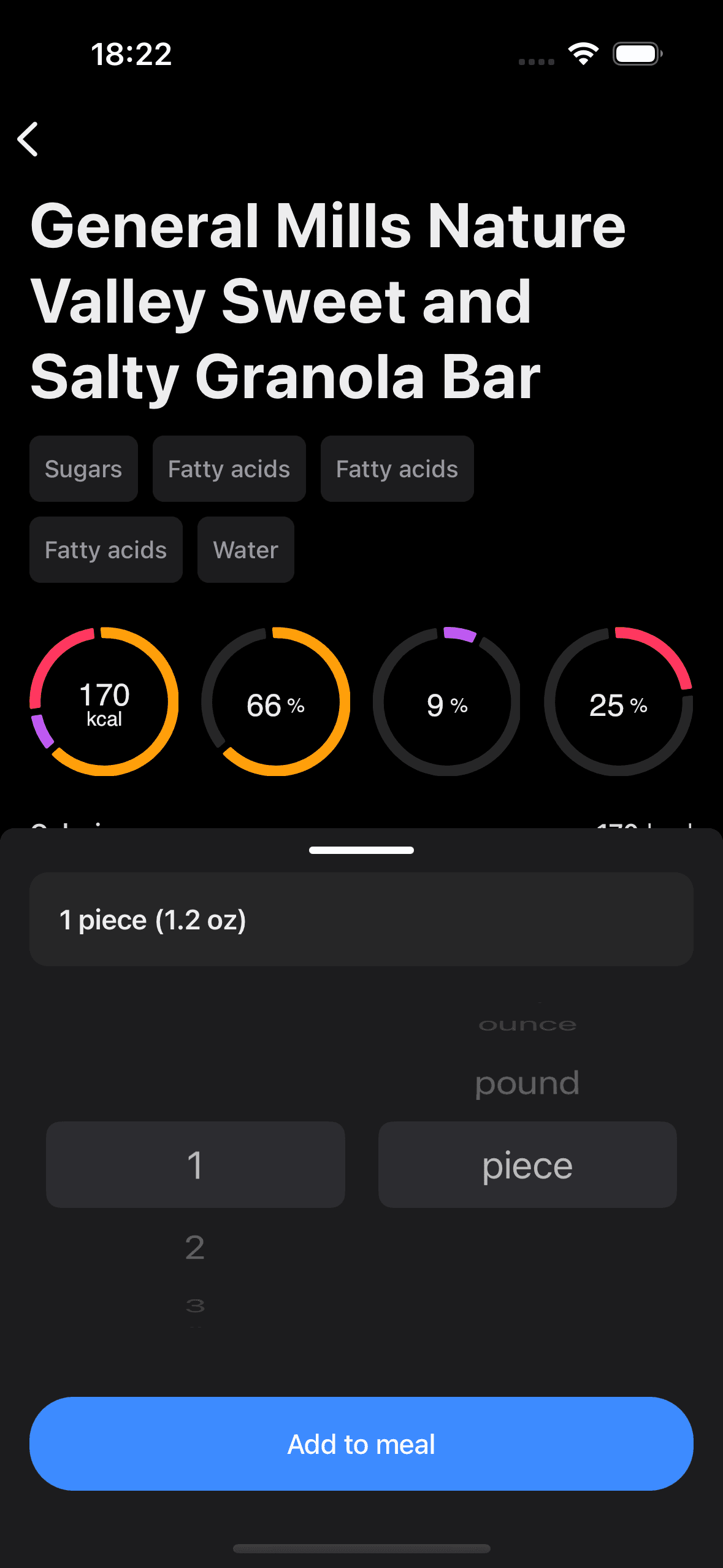
Task: Choose ounce in the unit picker
Action: [x=527, y=1024]
